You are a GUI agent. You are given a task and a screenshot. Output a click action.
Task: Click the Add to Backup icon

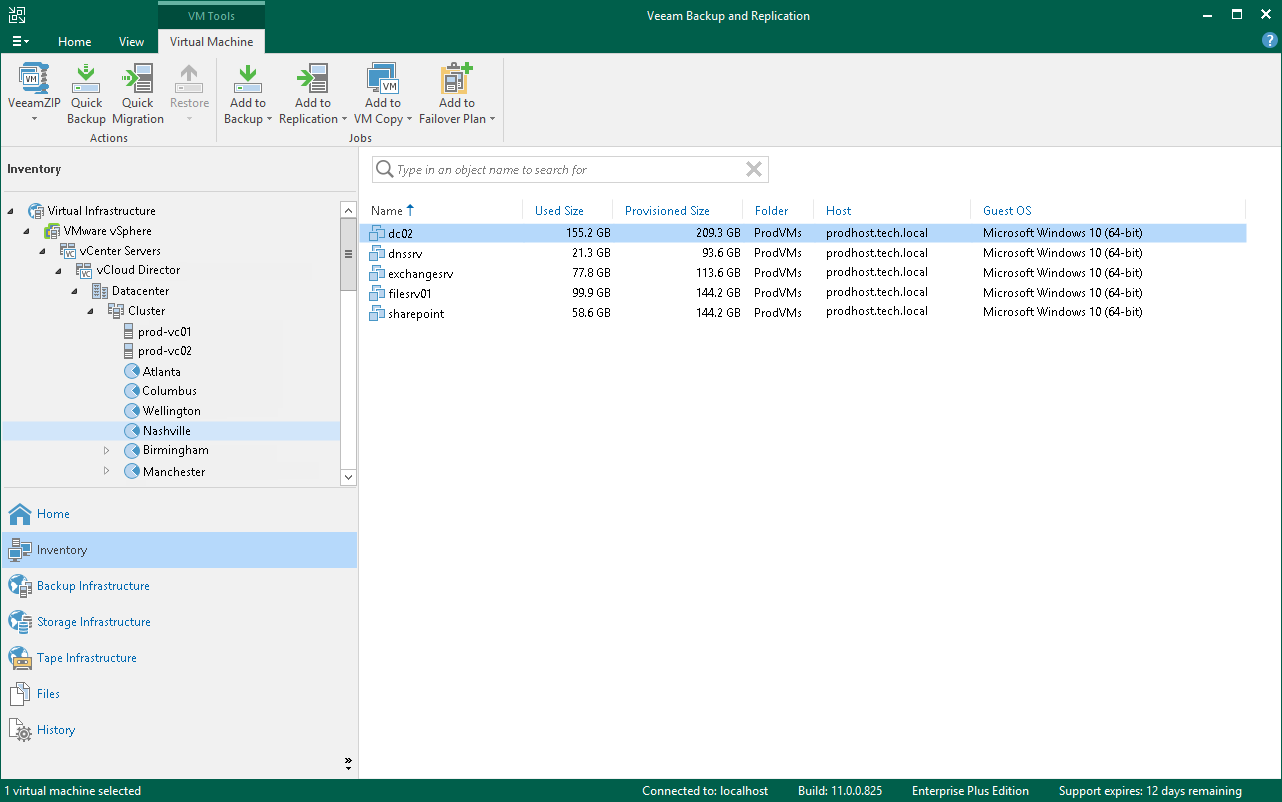pos(248,79)
